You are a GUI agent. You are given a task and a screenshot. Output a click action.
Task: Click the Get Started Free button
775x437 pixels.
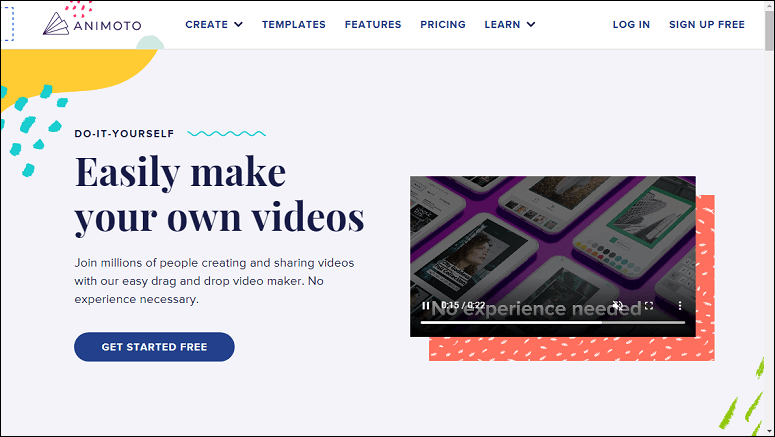click(x=154, y=347)
